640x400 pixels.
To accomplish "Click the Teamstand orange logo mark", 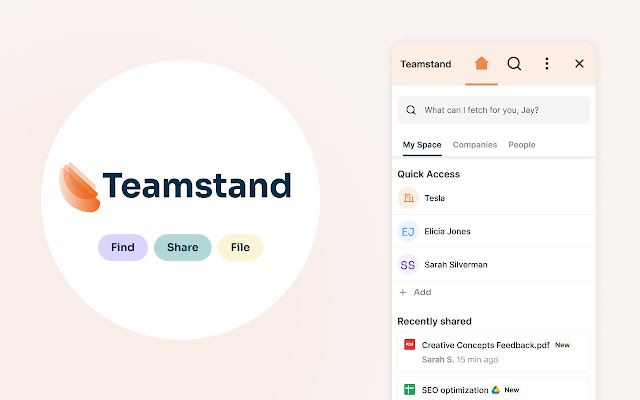I will click(x=79, y=187).
